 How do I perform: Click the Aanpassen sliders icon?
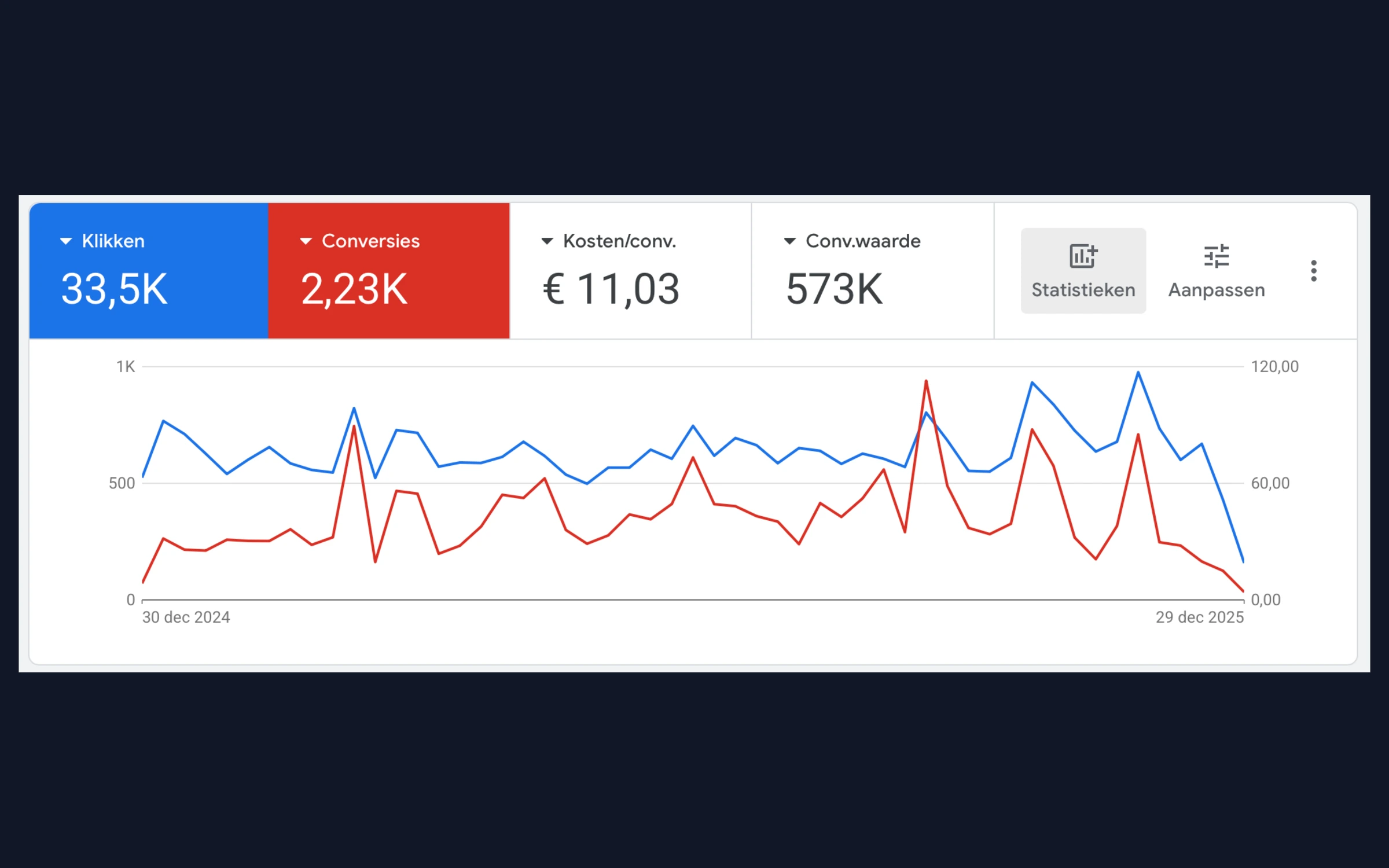[x=1217, y=256]
